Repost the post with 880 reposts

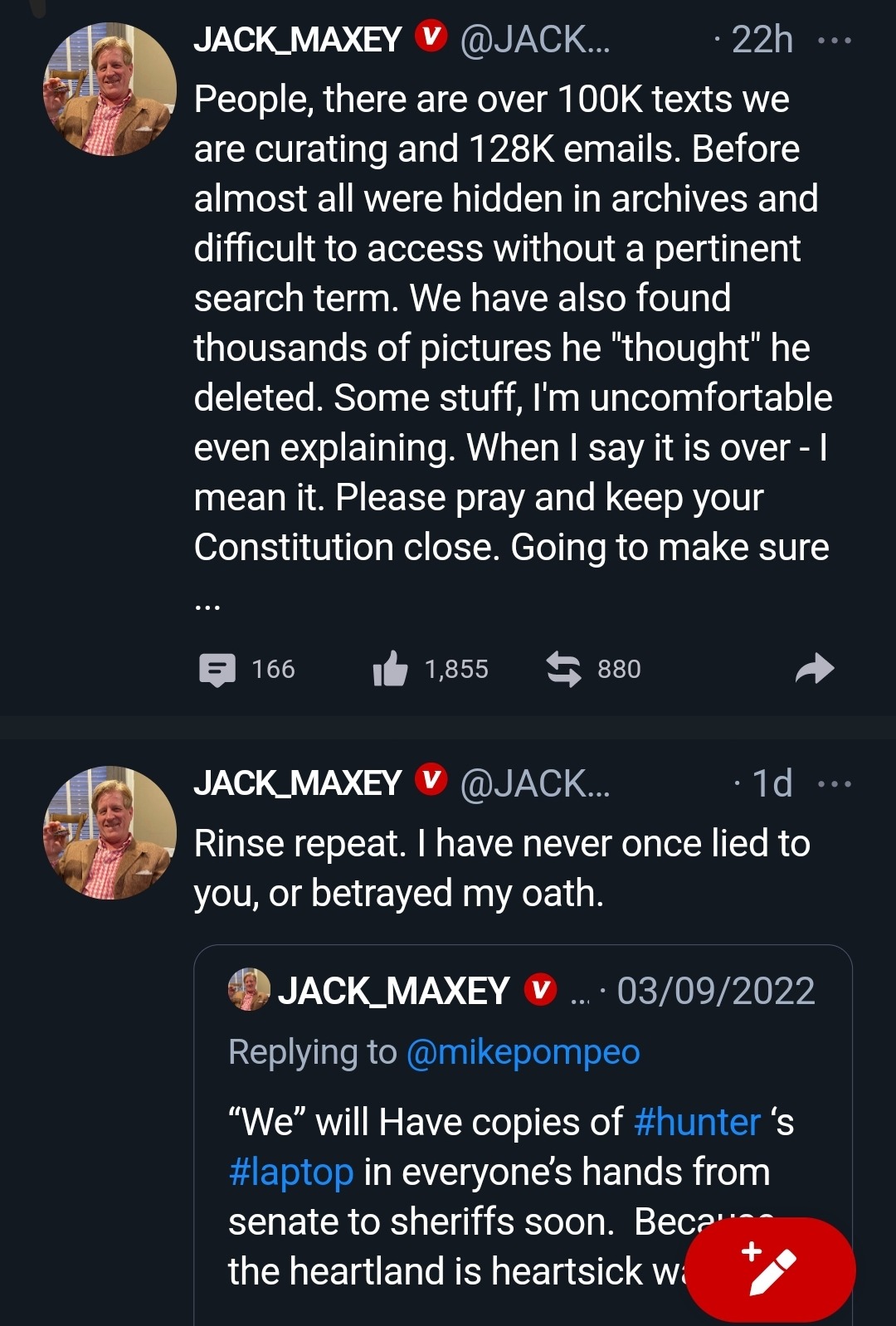563,669
